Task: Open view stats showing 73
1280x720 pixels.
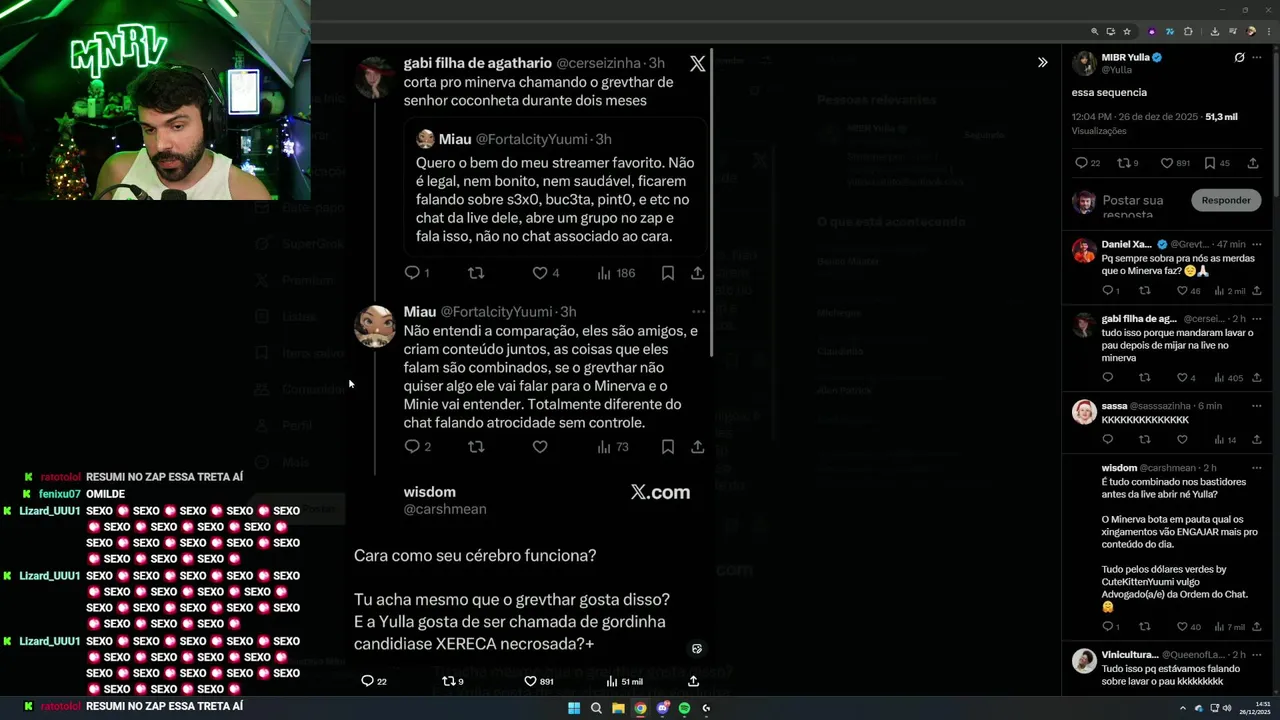Action: click(612, 447)
